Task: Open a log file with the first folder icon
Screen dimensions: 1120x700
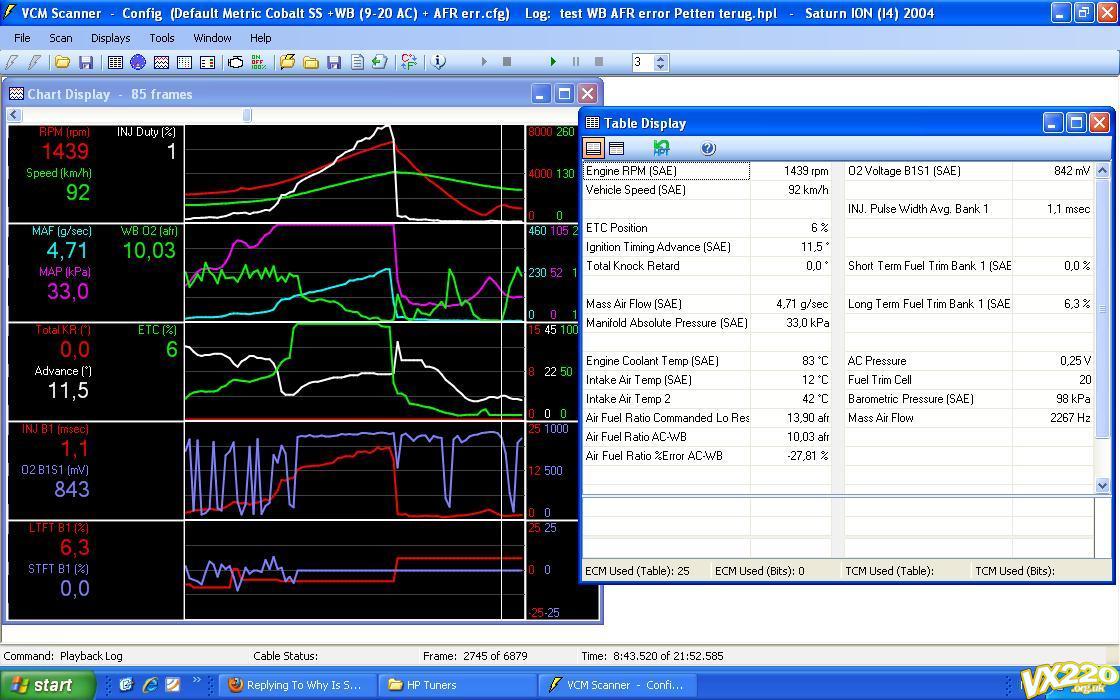Action: pyautogui.click(x=62, y=62)
